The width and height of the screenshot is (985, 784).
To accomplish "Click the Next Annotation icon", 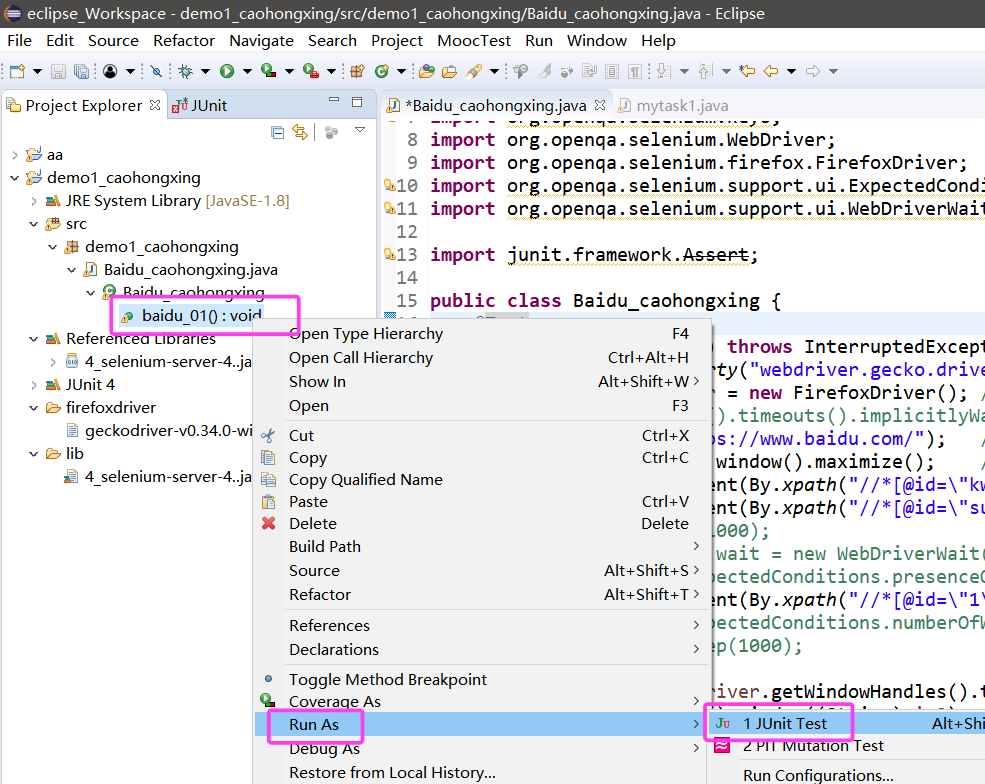I will (664, 71).
